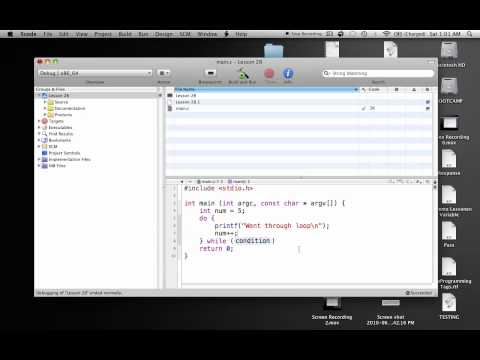The image size is (480, 360).
Task: Select the Lesson 28 project icon
Action: click(x=45, y=96)
